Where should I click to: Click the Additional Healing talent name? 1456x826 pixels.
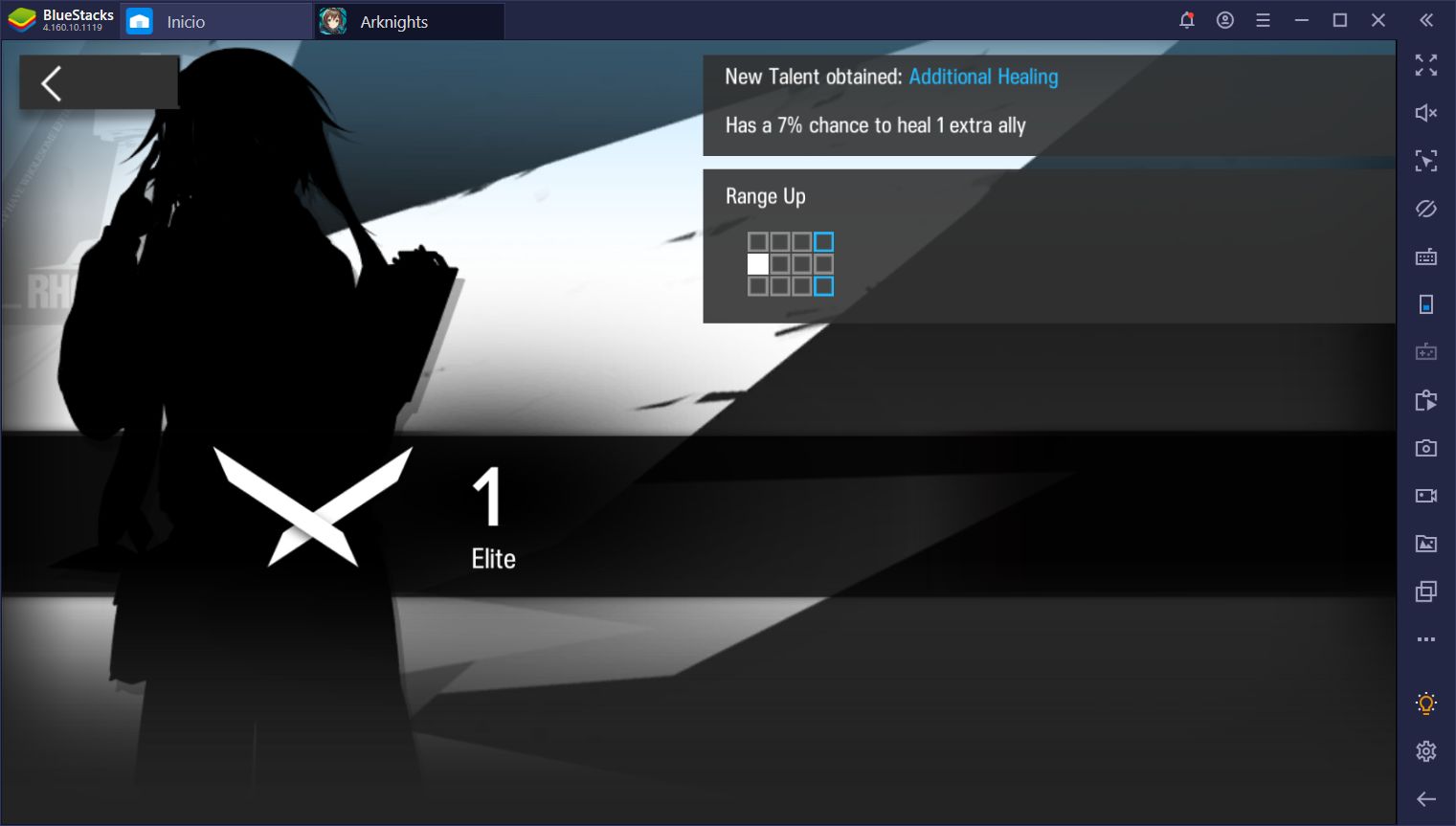pos(983,77)
